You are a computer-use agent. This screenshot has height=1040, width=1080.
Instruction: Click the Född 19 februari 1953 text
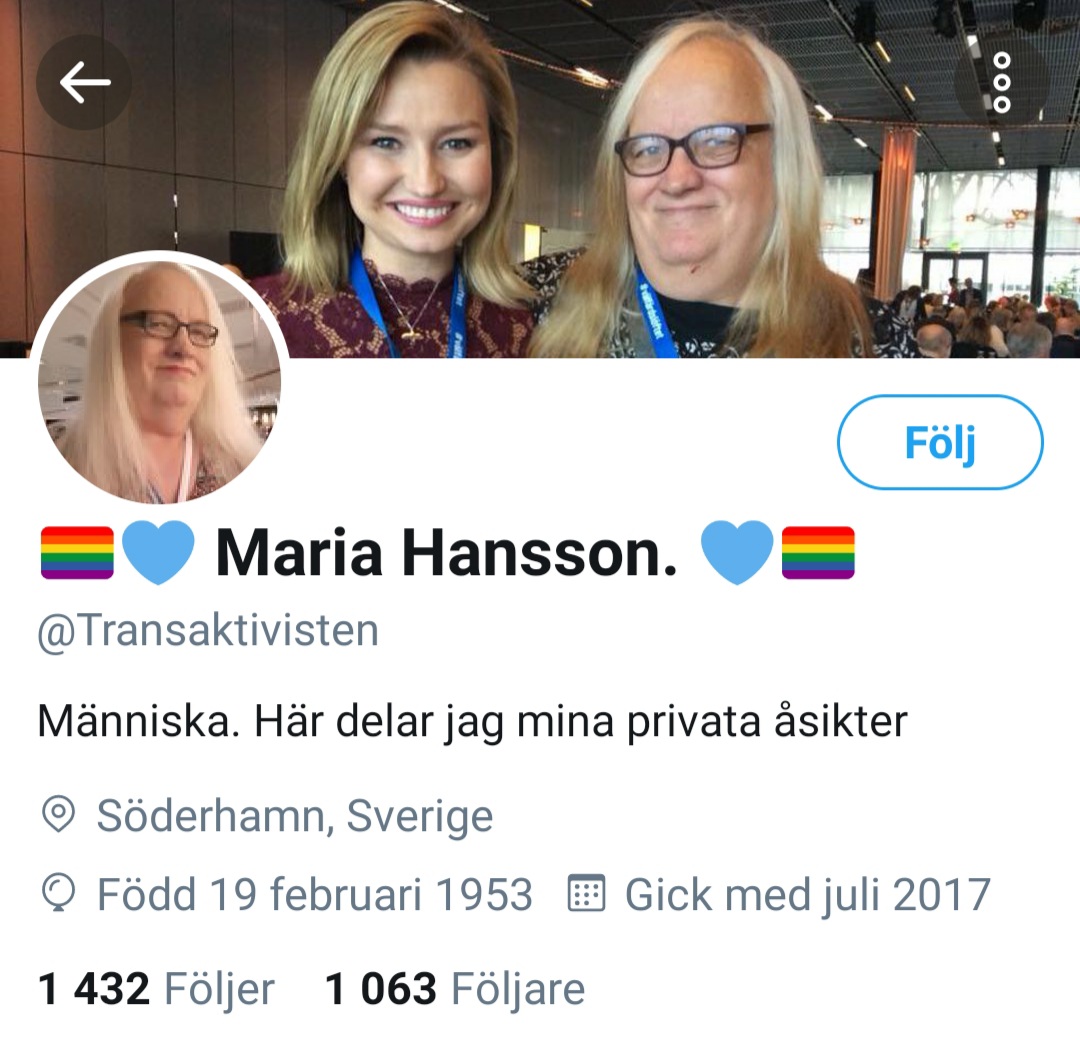(315, 895)
